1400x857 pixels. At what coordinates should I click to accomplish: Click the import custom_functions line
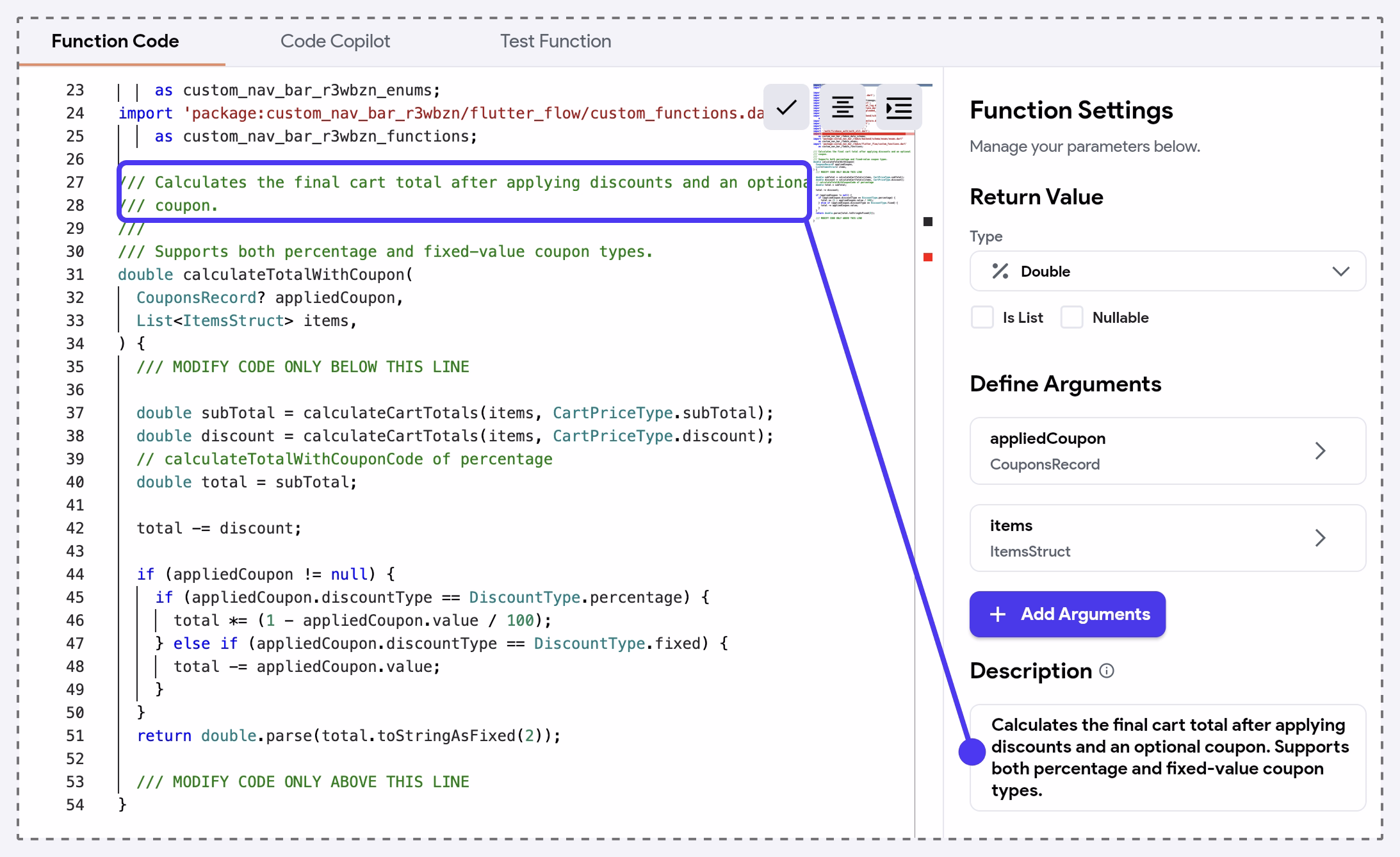click(x=441, y=113)
